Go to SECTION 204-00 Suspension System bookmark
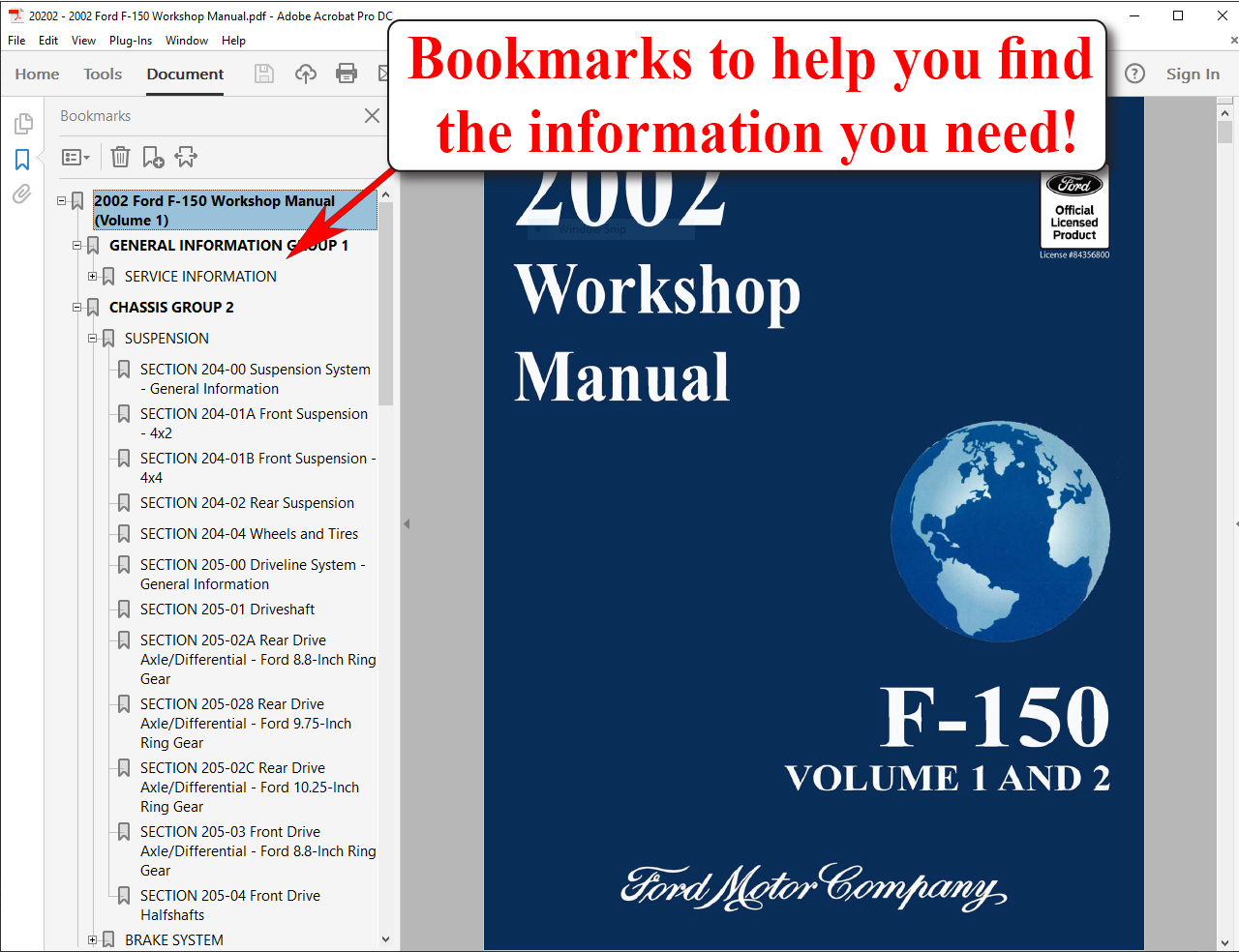 tap(256, 379)
